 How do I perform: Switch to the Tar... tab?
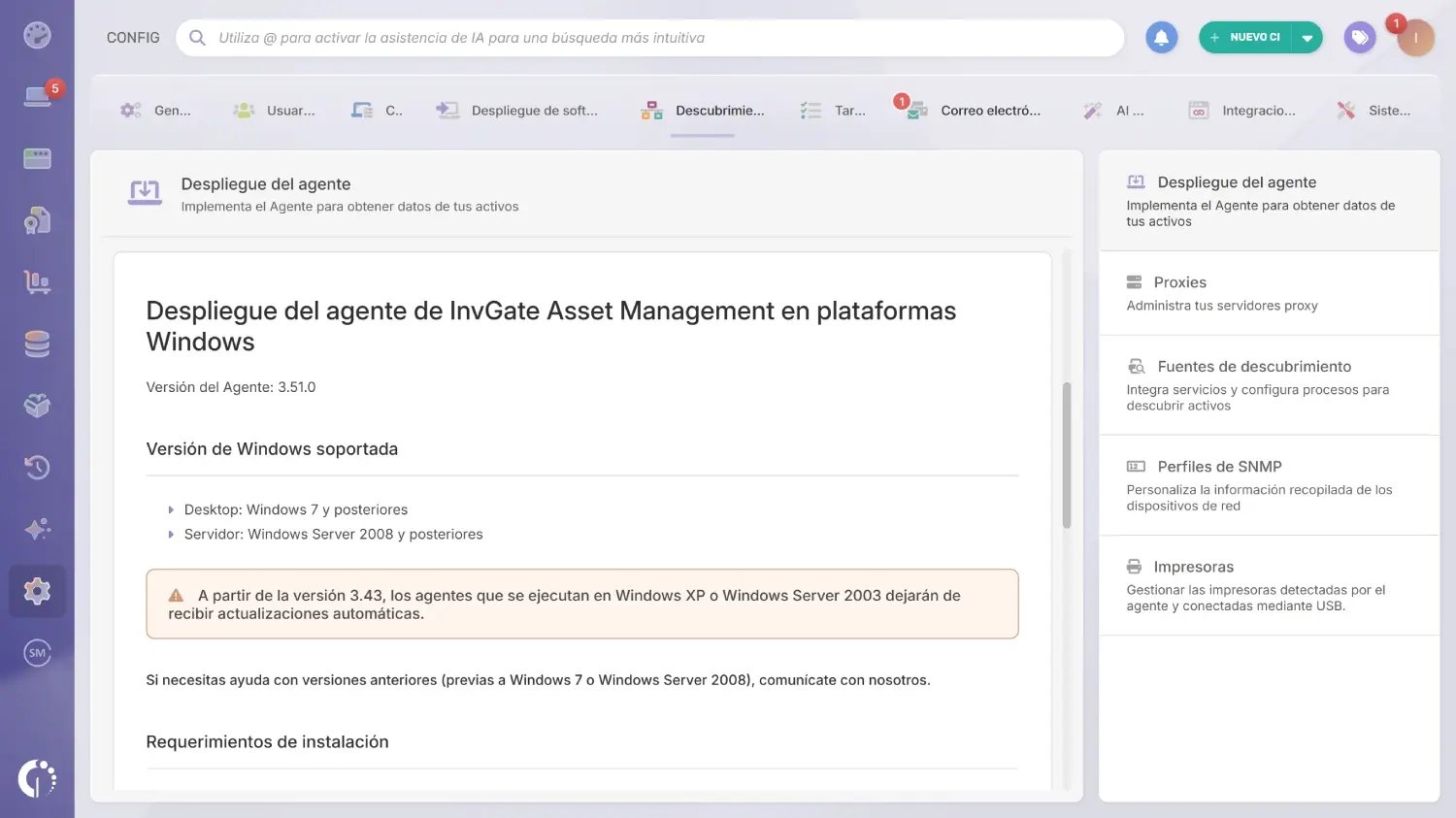click(833, 111)
